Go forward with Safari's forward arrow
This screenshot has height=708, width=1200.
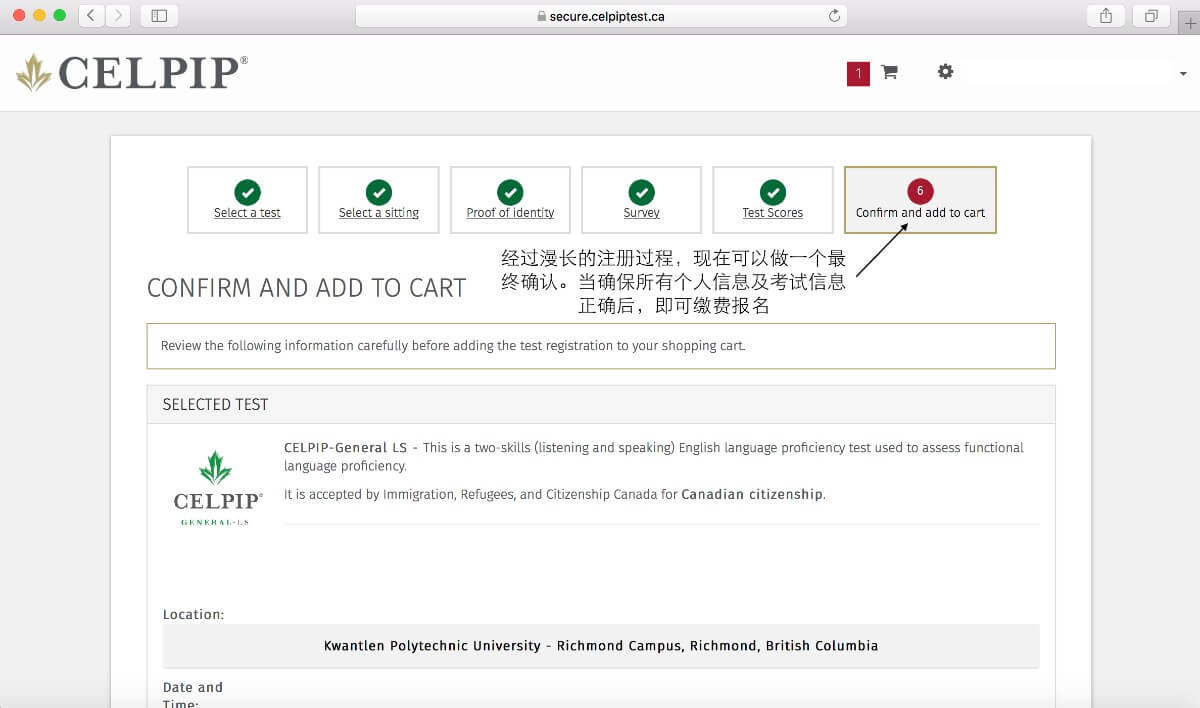[x=118, y=15]
